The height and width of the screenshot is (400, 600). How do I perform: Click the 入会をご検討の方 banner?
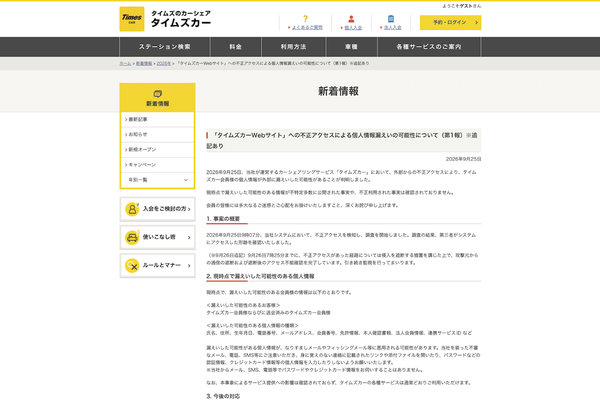click(x=157, y=209)
